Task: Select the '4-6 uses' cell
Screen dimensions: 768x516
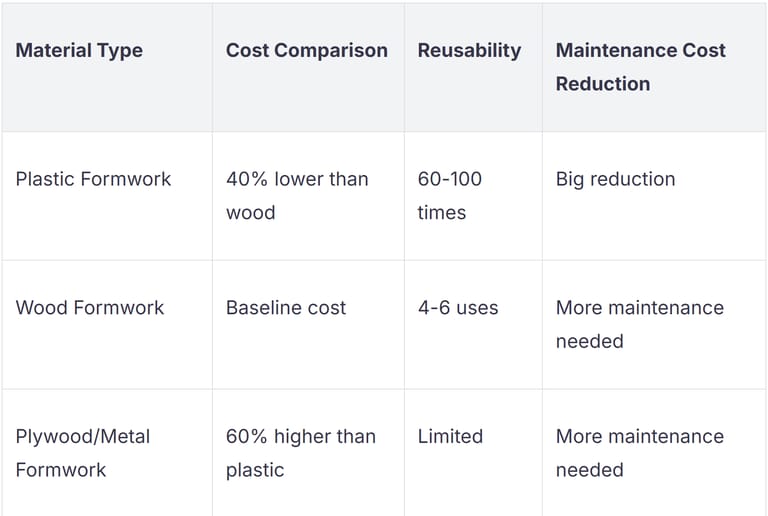Action: [x=457, y=308]
